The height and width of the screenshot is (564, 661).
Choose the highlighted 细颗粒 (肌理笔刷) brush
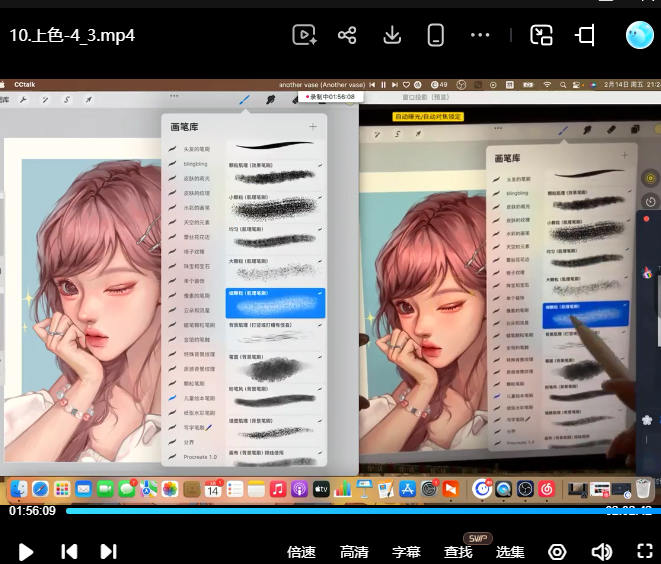[275, 303]
